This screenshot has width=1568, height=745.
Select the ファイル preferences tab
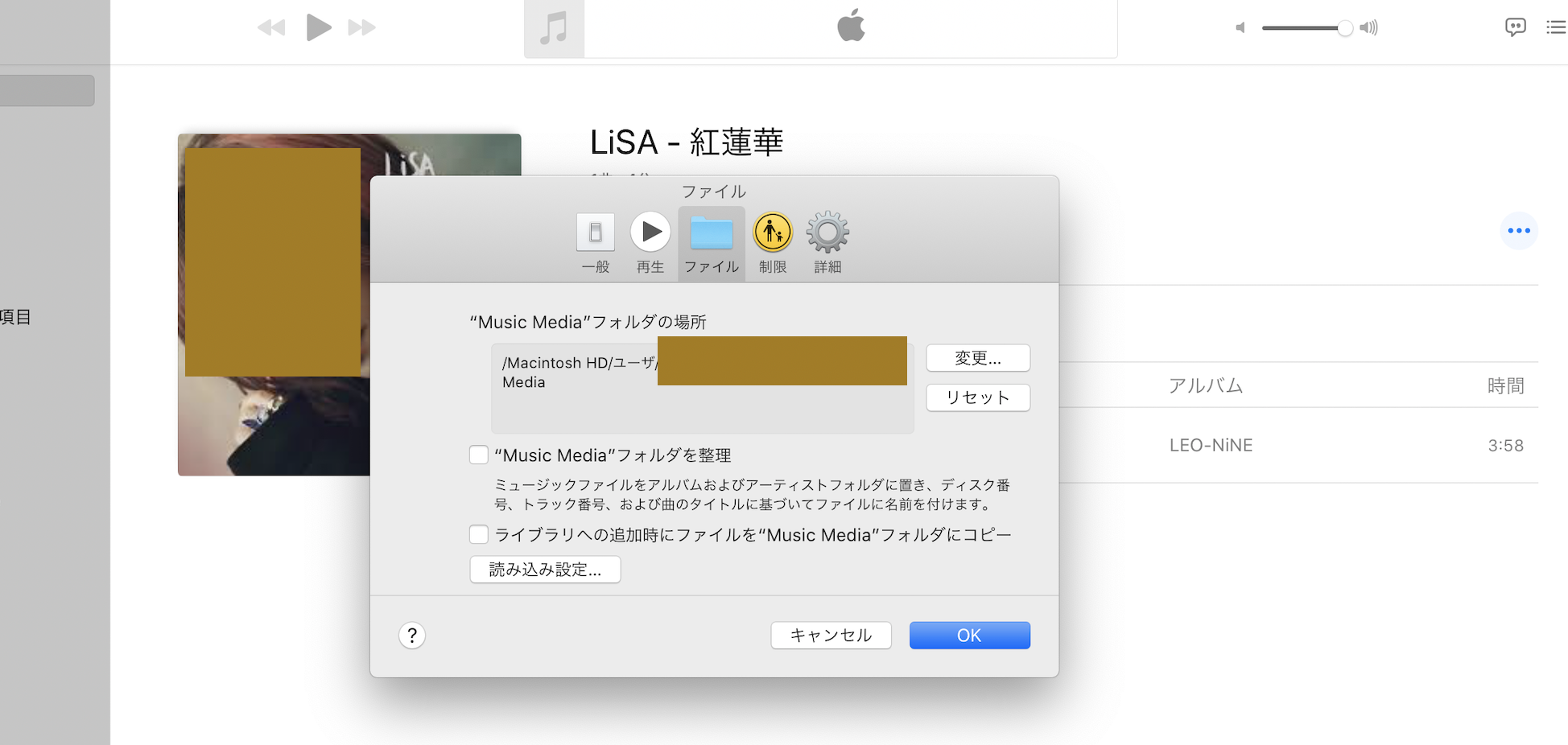(712, 244)
